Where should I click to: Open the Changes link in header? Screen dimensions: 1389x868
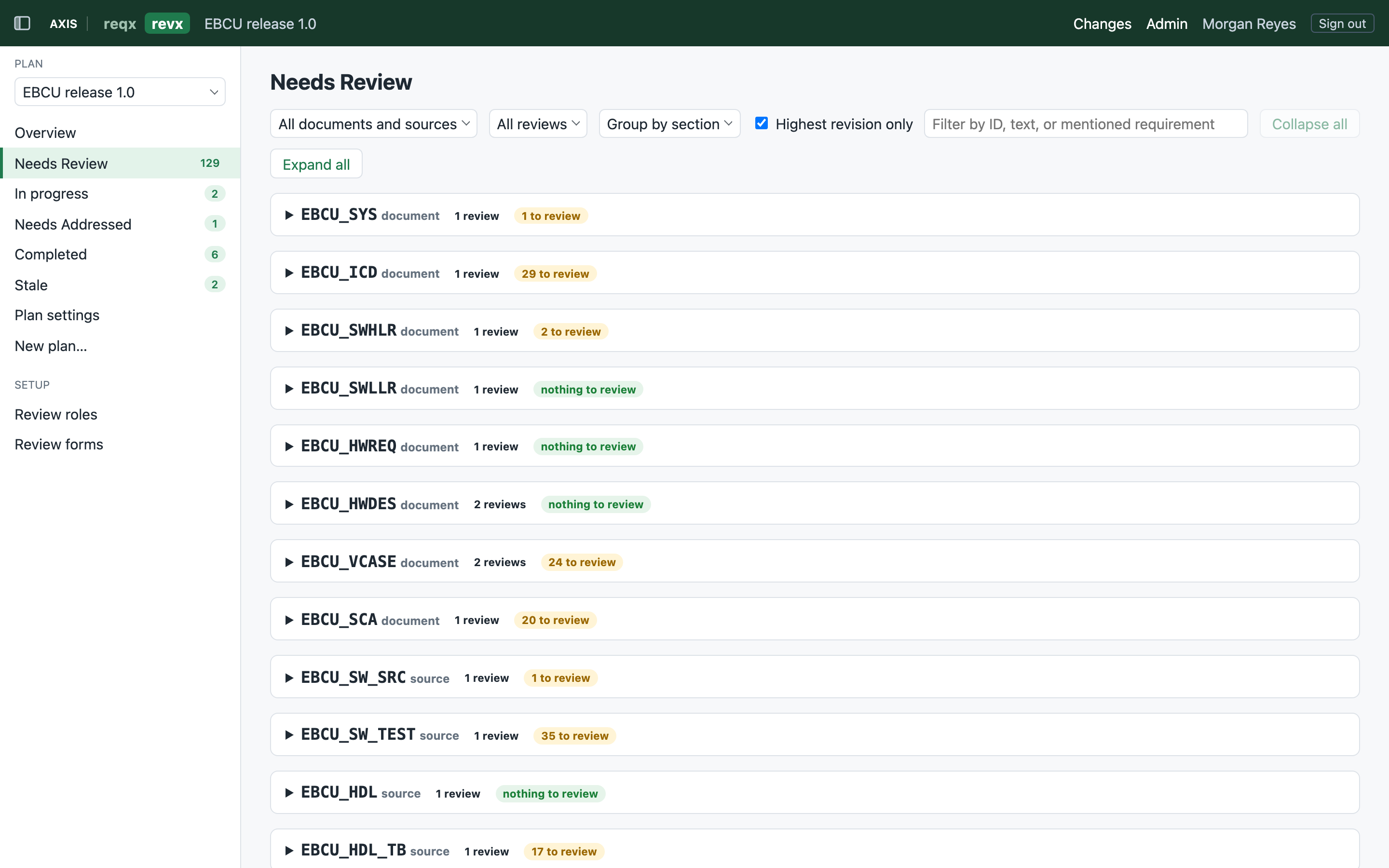pos(1102,24)
